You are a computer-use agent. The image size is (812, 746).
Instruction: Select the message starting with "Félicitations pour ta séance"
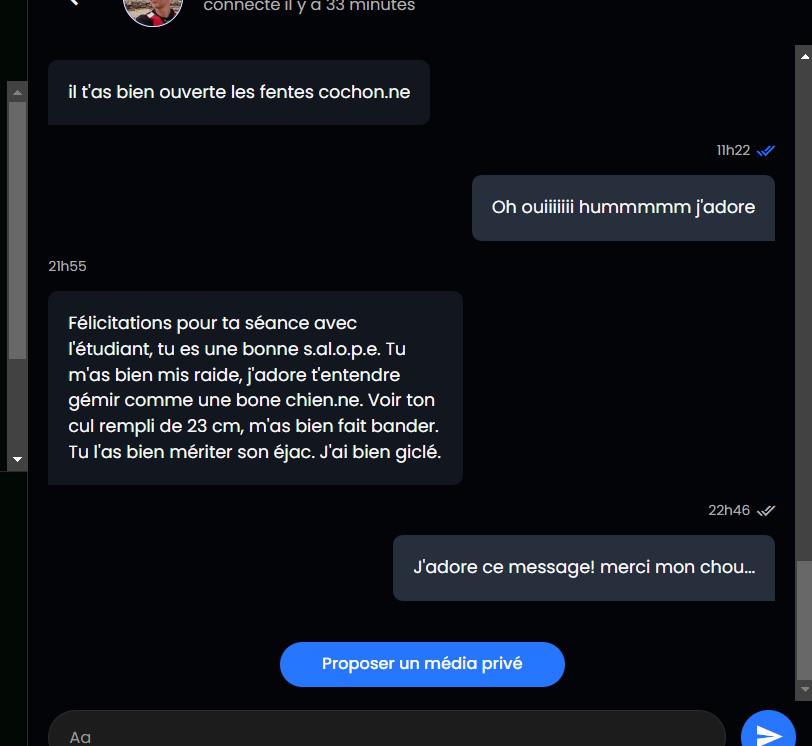(x=255, y=388)
